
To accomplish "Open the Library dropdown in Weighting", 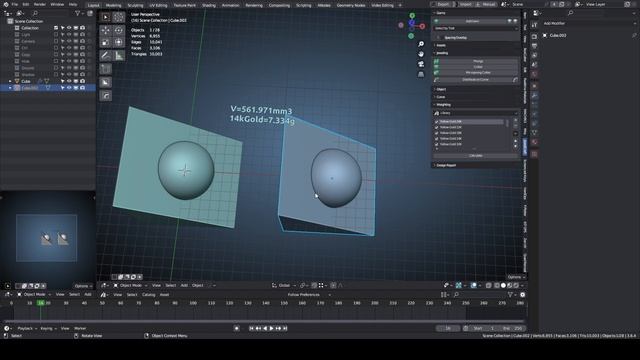I will pos(476,113).
